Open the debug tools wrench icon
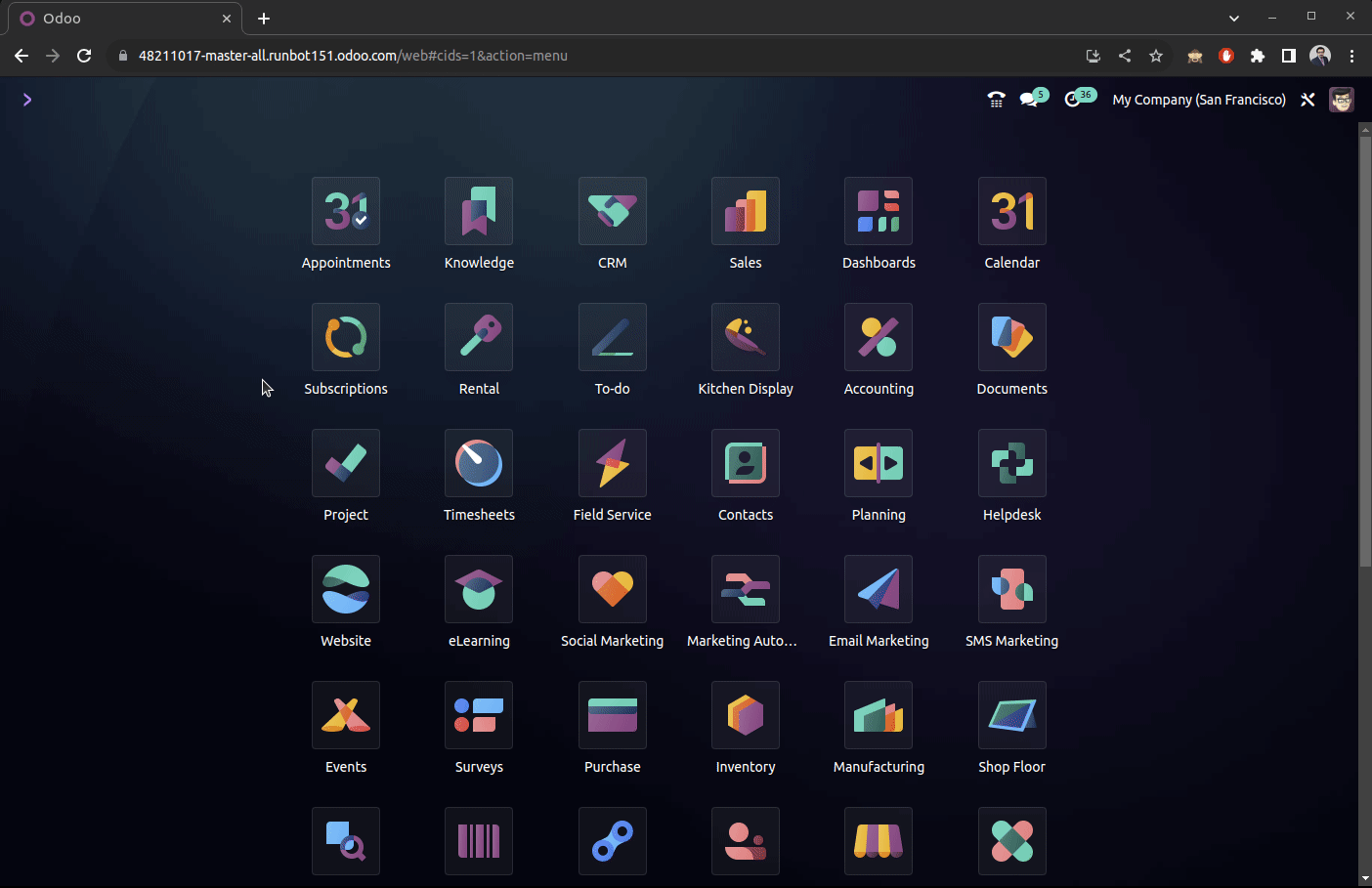Image resolution: width=1372 pixels, height=888 pixels. click(1308, 100)
